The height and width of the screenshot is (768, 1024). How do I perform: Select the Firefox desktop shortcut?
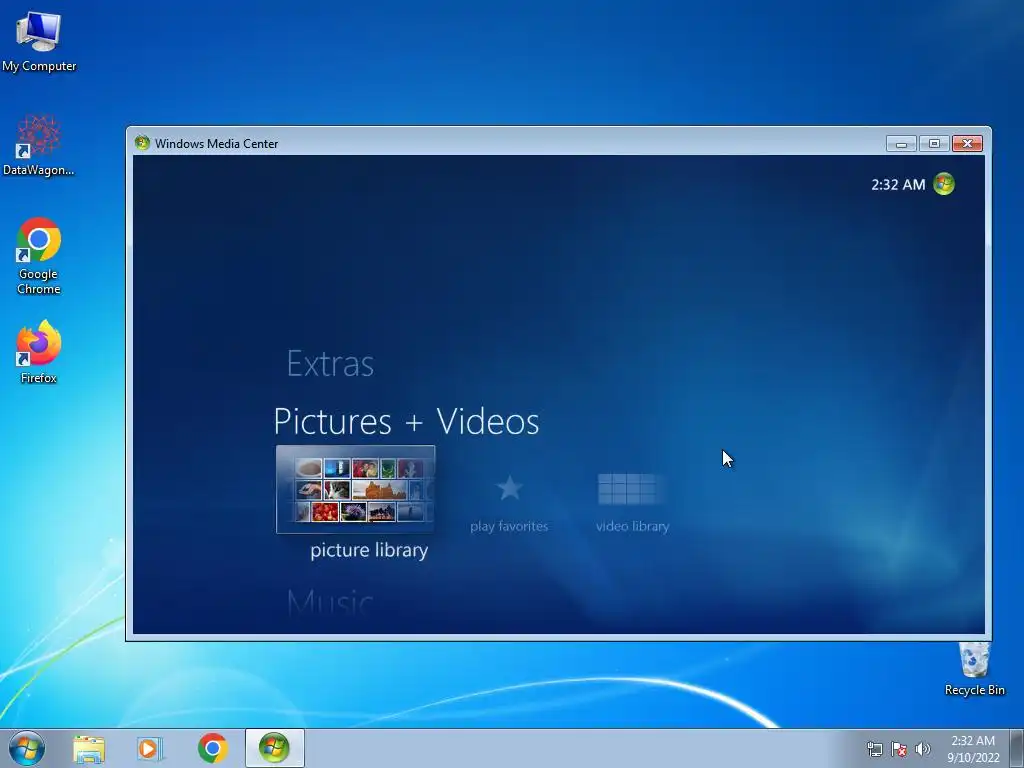tap(39, 352)
